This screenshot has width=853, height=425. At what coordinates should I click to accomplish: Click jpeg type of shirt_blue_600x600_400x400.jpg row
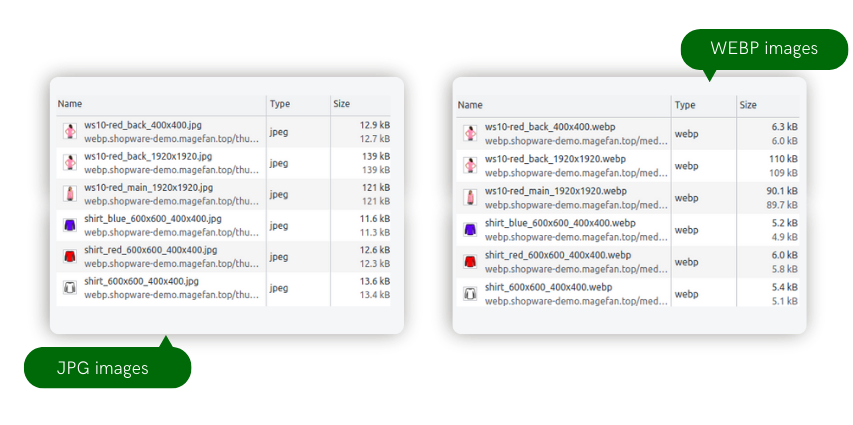point(279,225)
